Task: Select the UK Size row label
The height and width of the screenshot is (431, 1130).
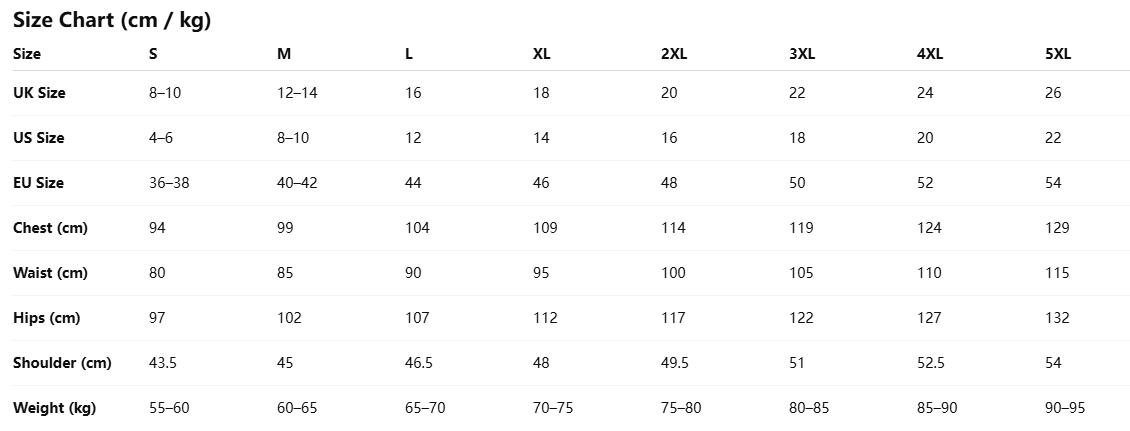Action: 39,93
